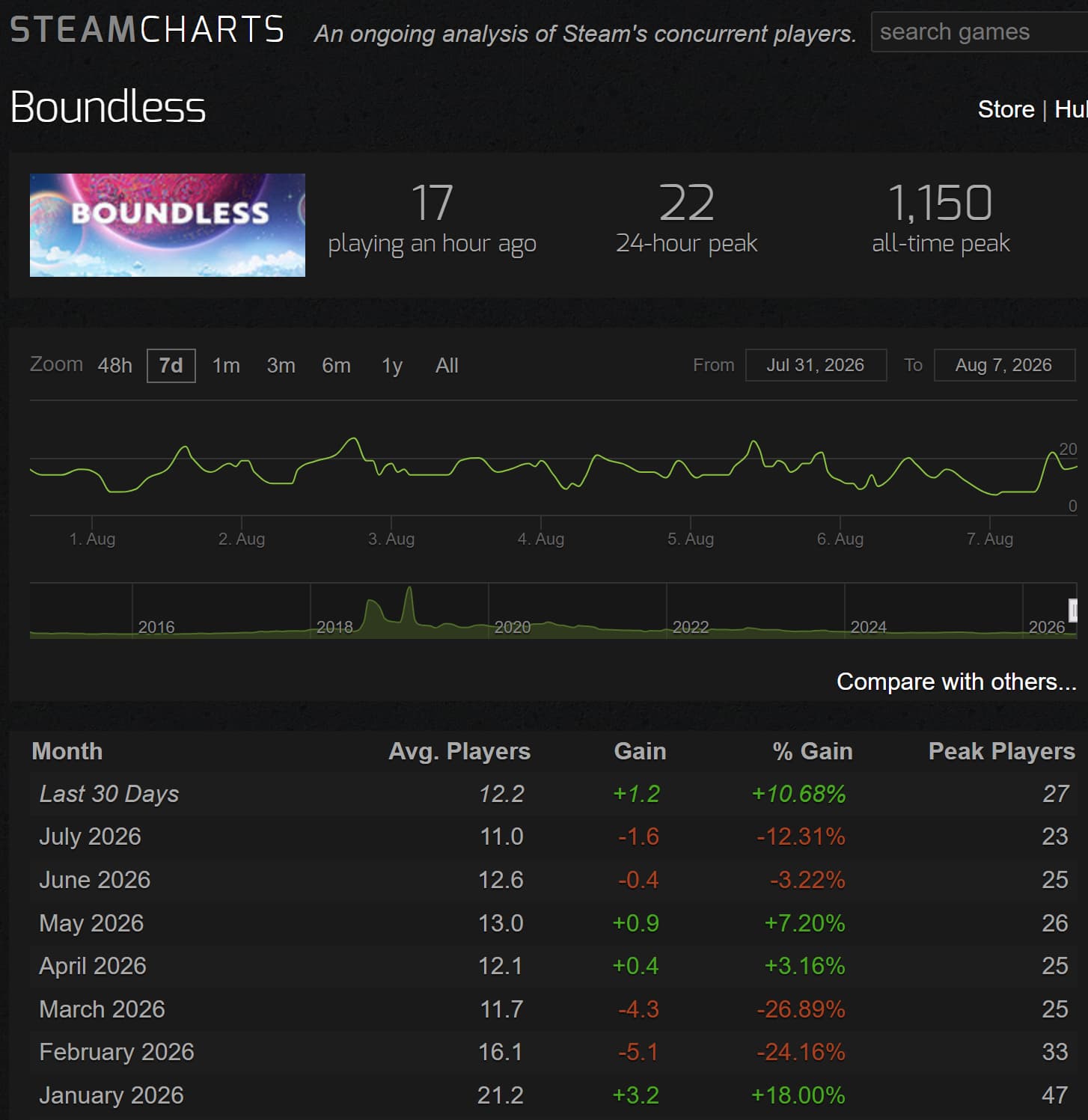Click the 6. Aug axis label
The height and width of the screenshot is (1120, 1088).
pos(840,539)
